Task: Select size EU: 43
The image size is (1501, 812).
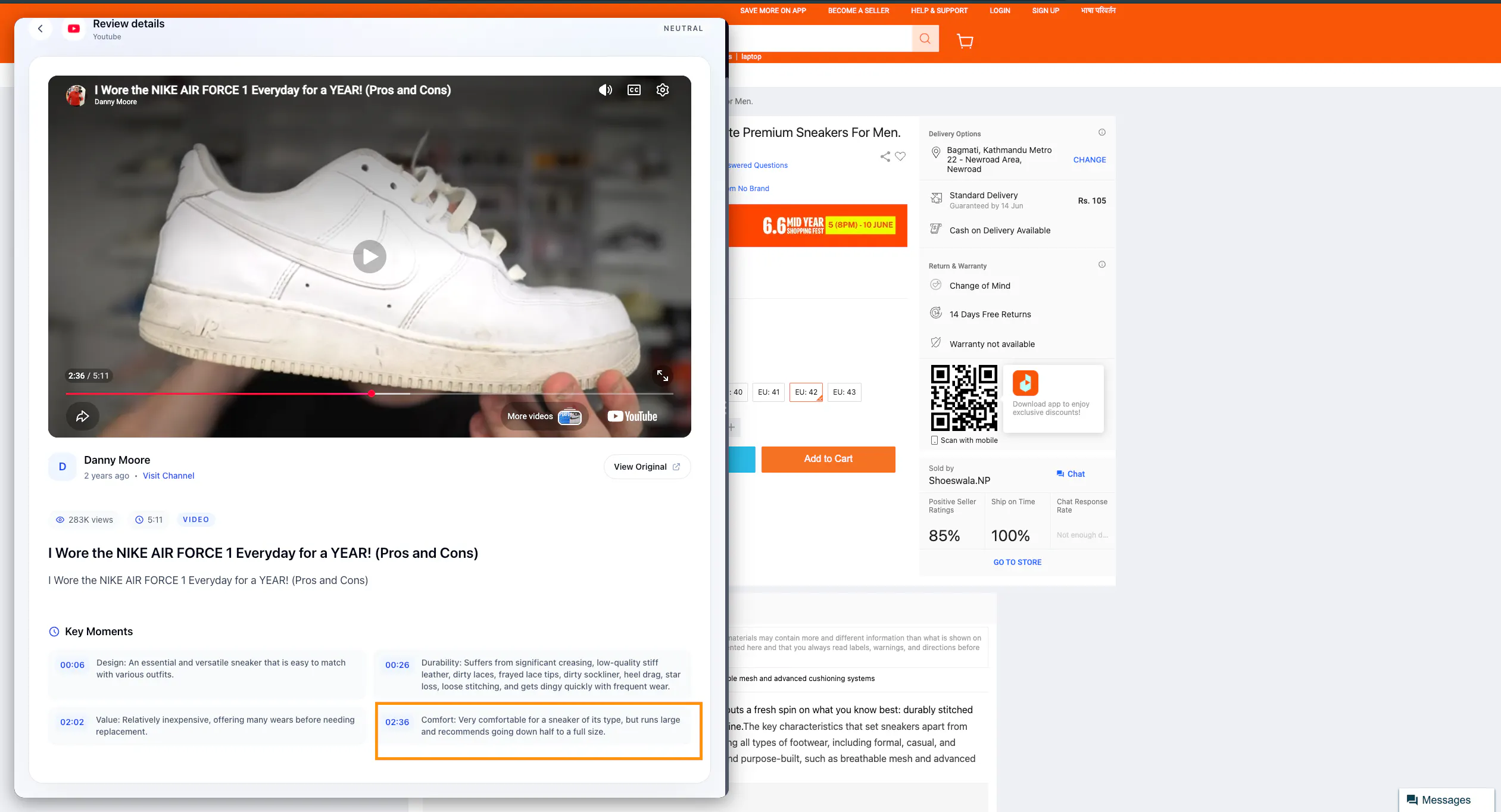Action: (x=844, y=392)
